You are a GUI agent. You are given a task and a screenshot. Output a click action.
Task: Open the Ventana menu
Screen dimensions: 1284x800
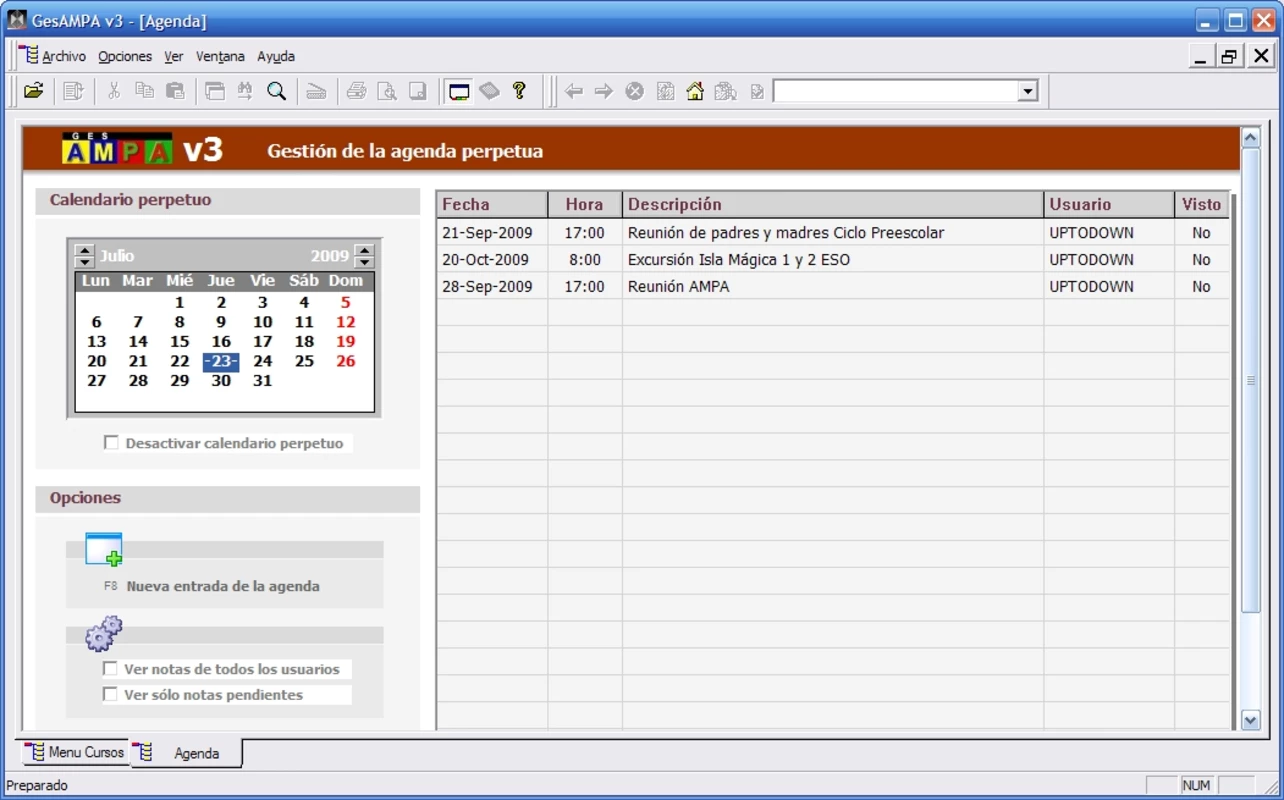[x=220, y=56]
